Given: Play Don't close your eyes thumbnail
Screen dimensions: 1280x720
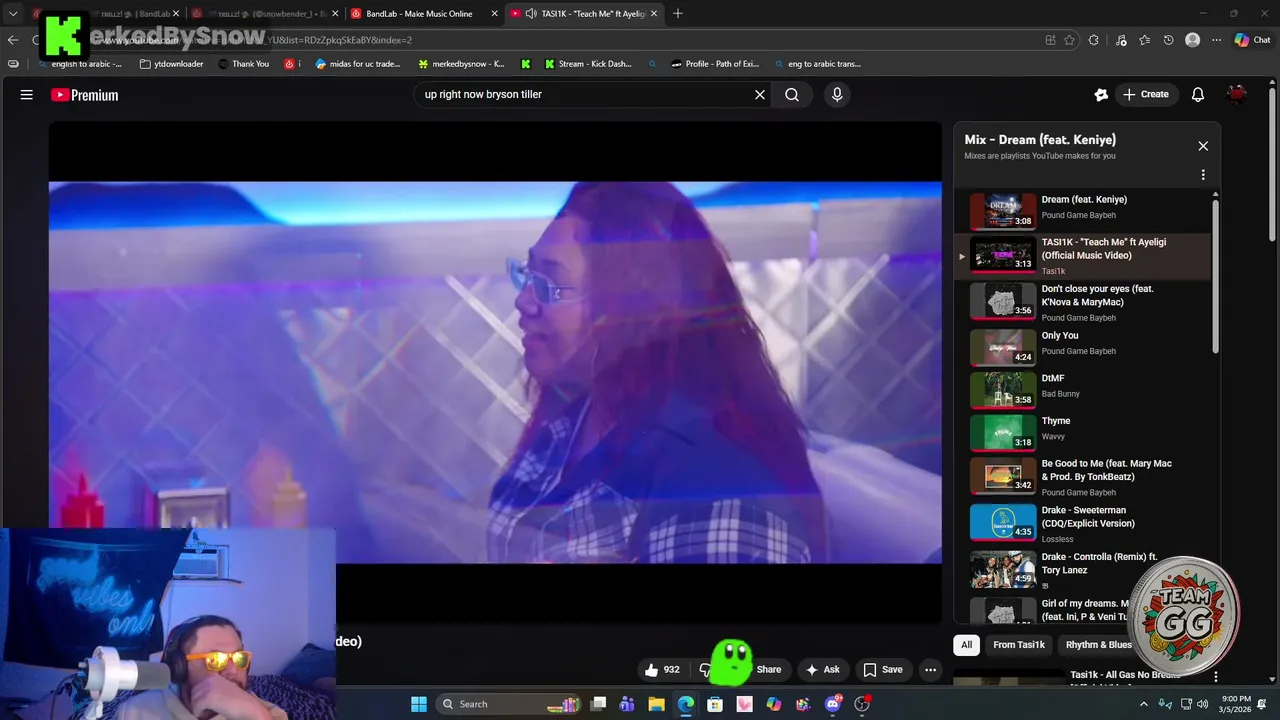Looking at the screenshot, I should 1003,300.
